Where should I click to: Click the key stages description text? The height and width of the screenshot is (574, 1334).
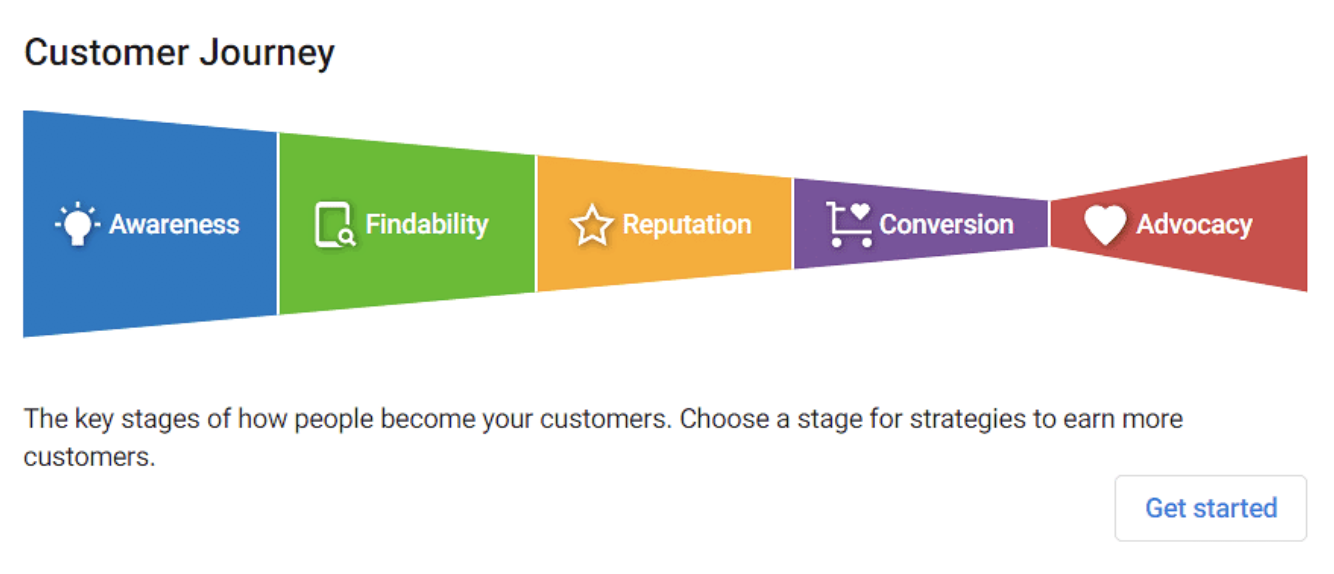[x=603, y=437]
